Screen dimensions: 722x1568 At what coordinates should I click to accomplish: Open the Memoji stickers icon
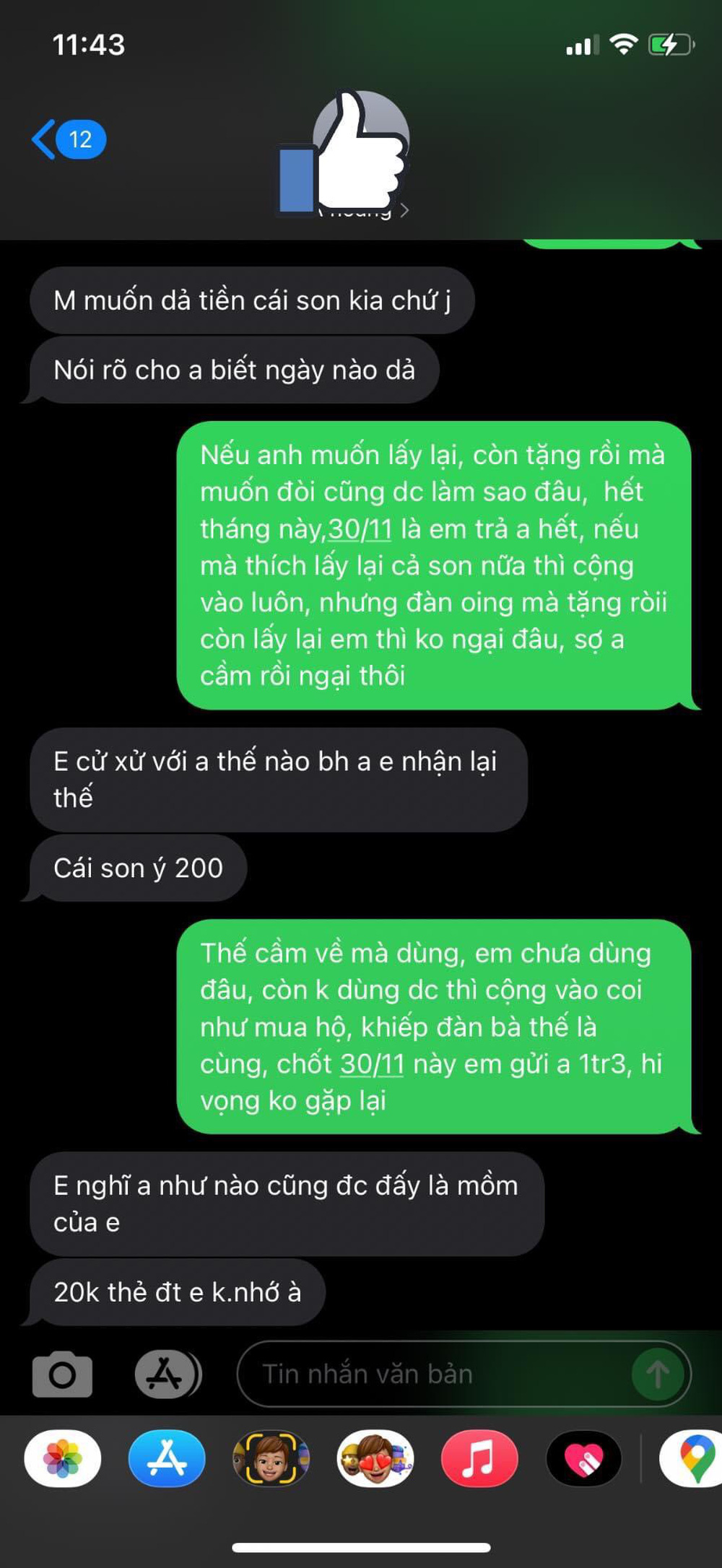[x=375, y=1458]
